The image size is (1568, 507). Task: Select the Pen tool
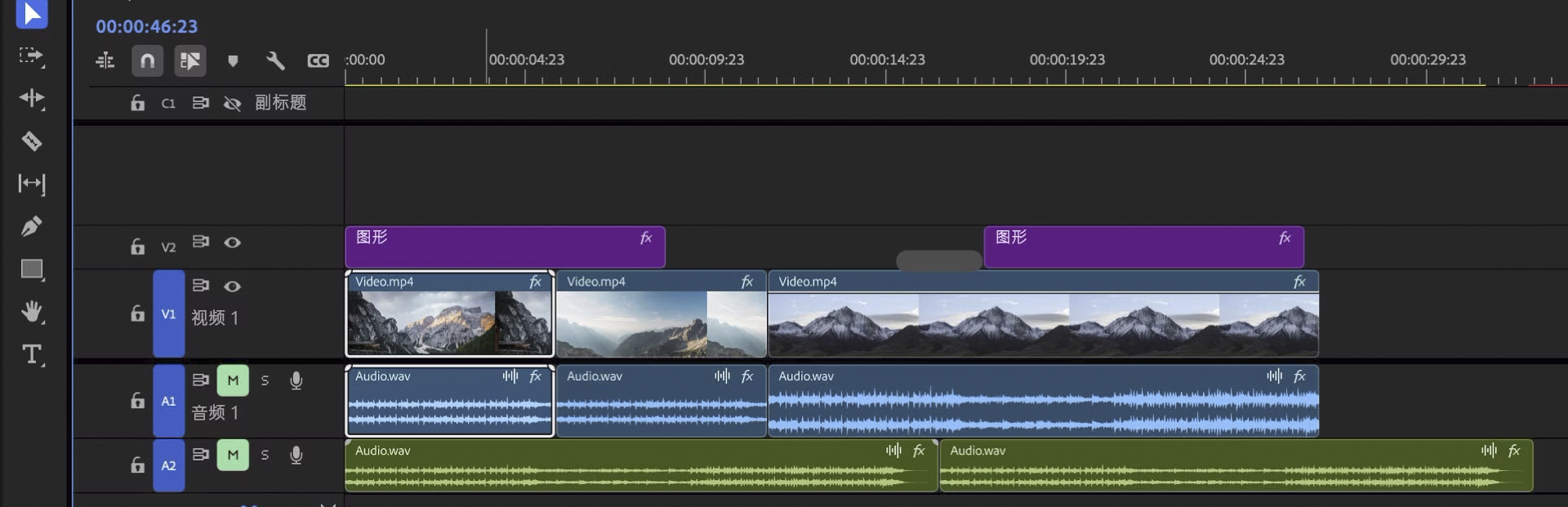31,226
